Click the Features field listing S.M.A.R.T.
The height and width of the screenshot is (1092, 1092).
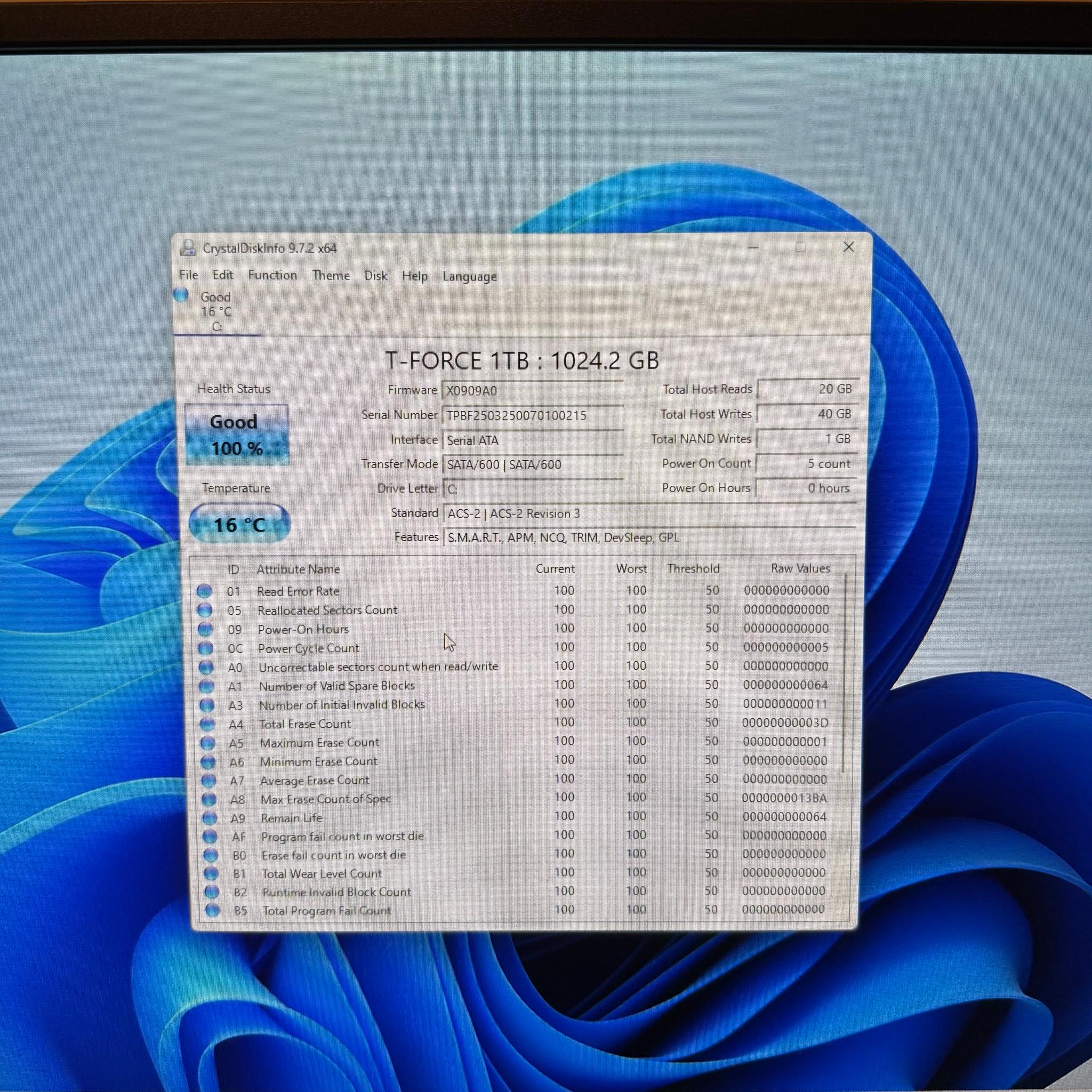[649, 537]
